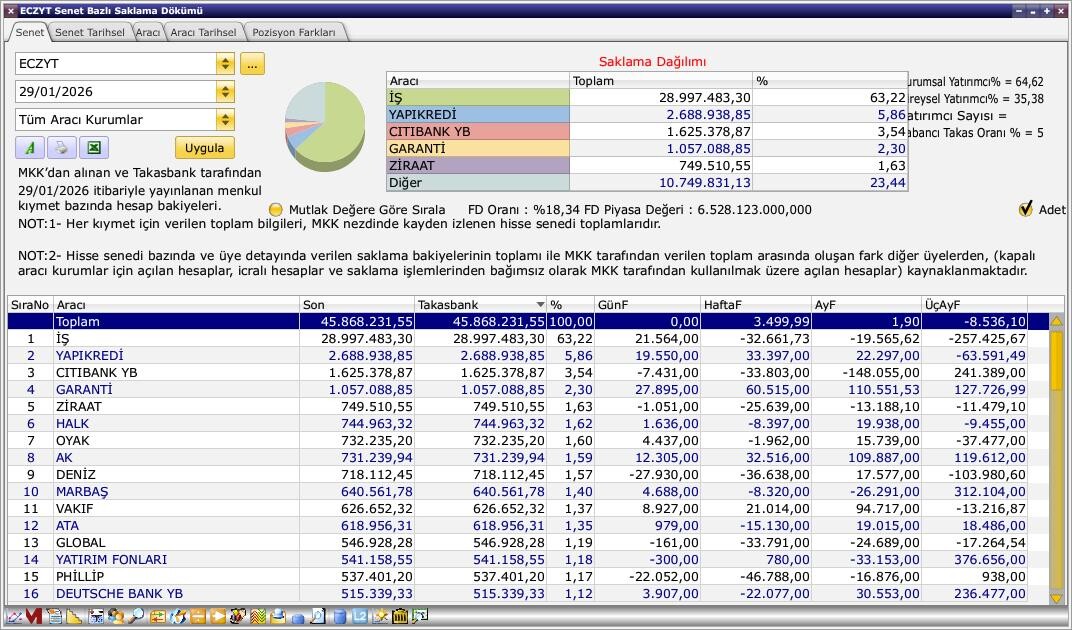Click the '...' browse button next to ECZYT

click(251, 64)
